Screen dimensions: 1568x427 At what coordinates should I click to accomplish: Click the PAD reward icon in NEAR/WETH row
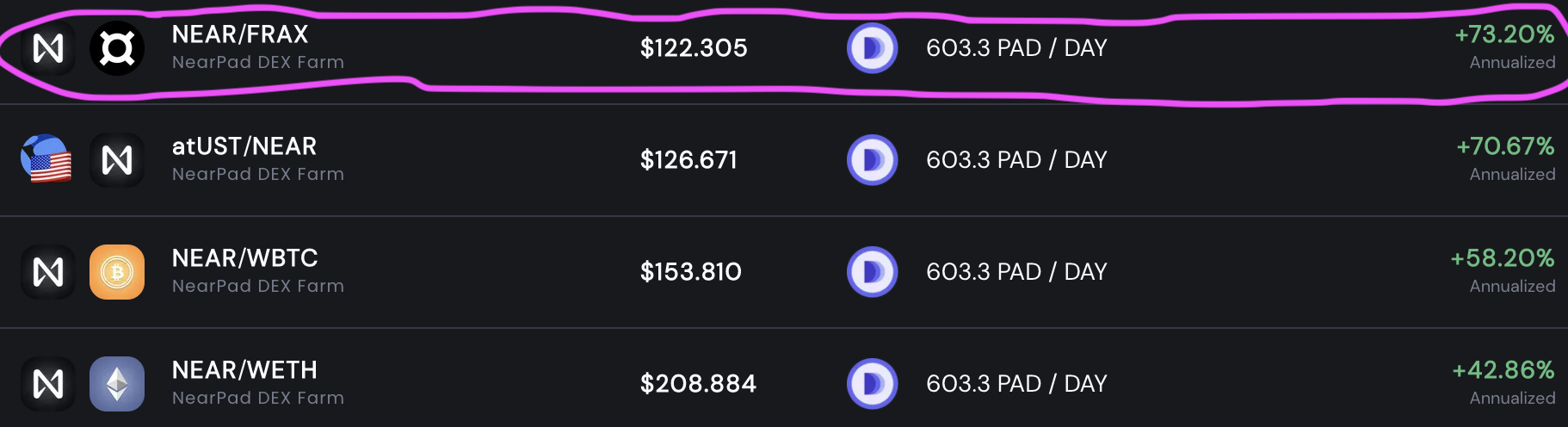click(873, 384)
